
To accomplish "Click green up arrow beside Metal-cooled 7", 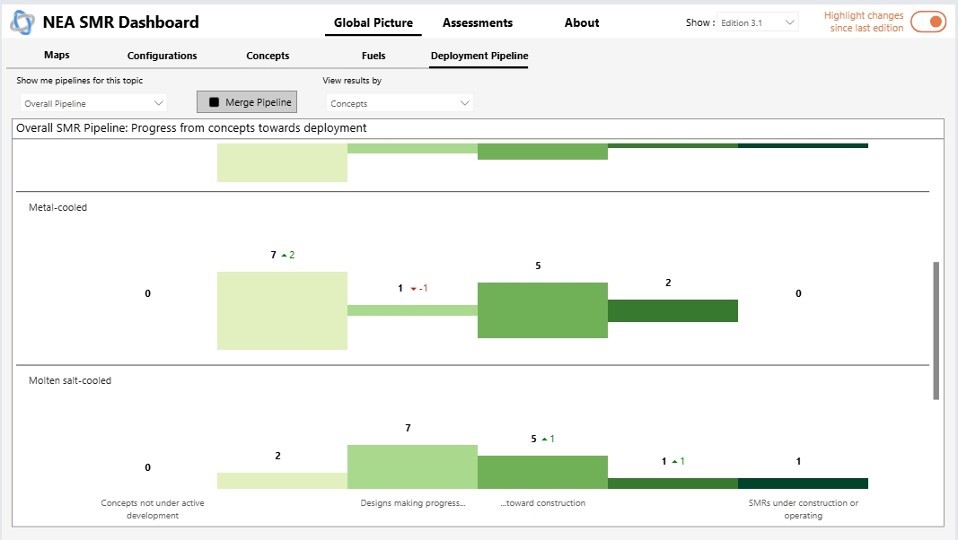I will [x=284, y=256].
